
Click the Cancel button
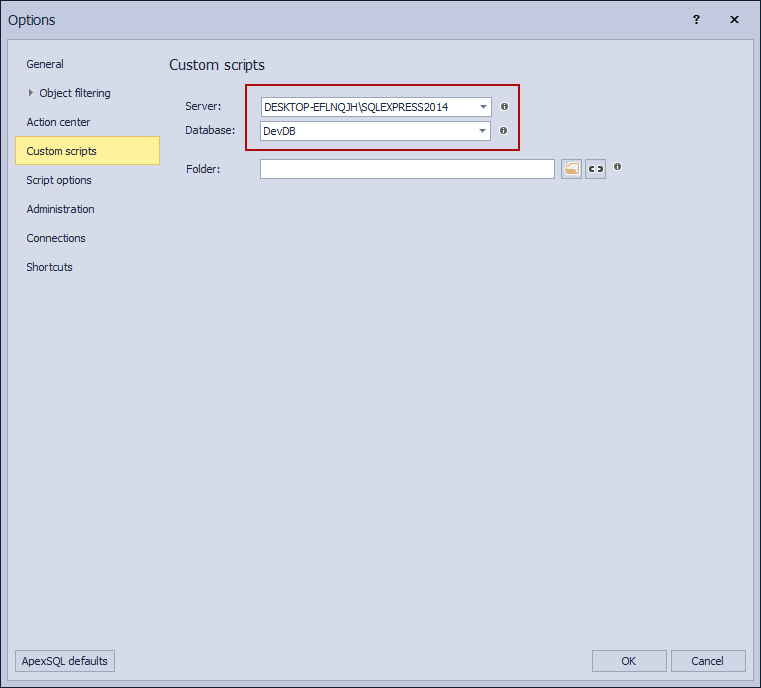click(708, 661)
